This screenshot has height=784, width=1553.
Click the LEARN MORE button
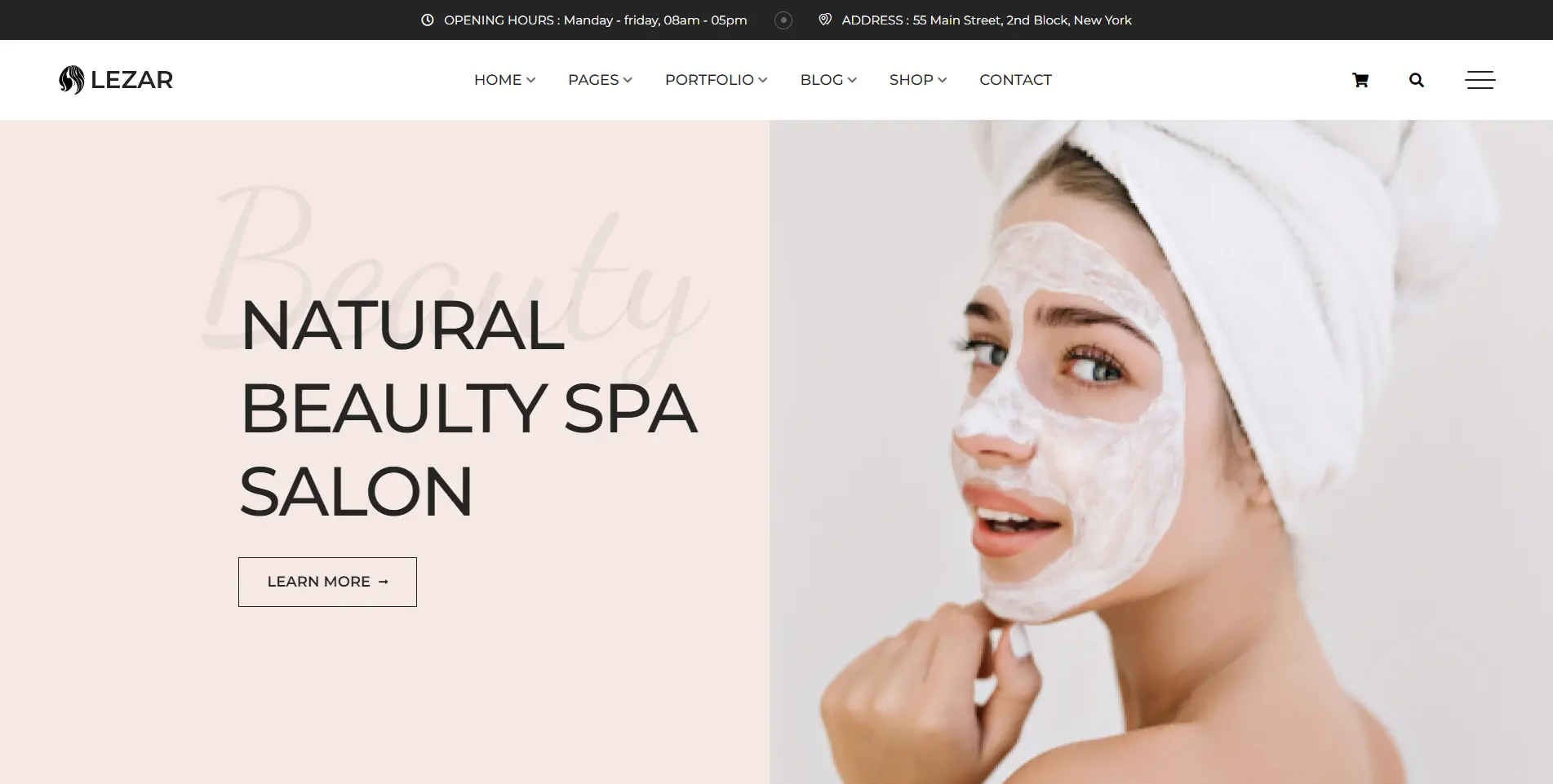(327, 582)
